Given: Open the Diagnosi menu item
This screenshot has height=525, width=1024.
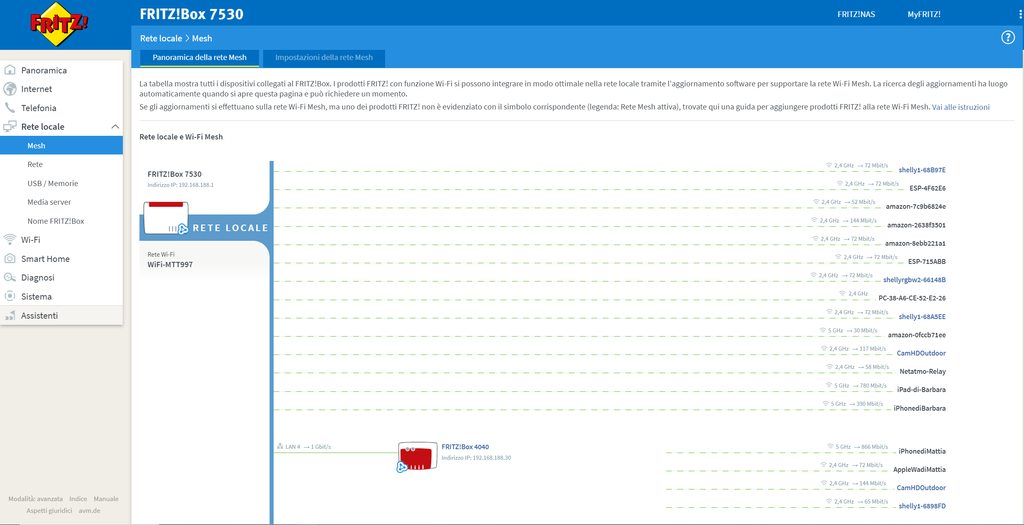Looking at the screenshot, I should [x=38, y=278].
